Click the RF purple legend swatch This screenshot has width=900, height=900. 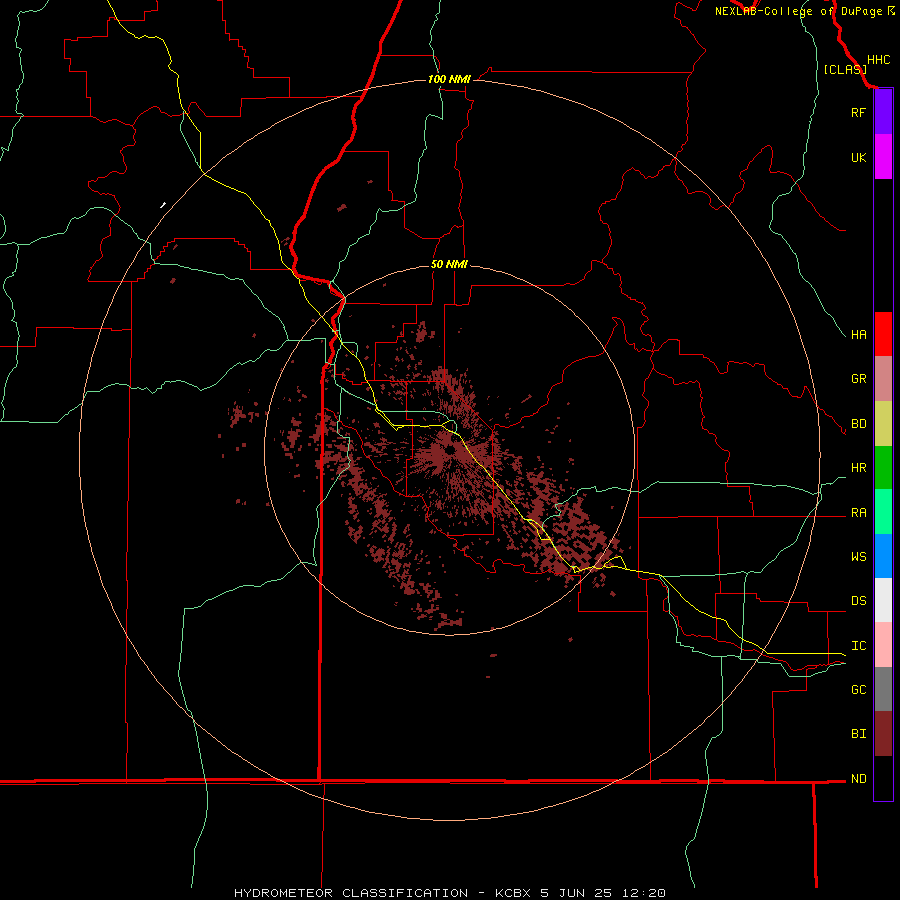point(883,112)
